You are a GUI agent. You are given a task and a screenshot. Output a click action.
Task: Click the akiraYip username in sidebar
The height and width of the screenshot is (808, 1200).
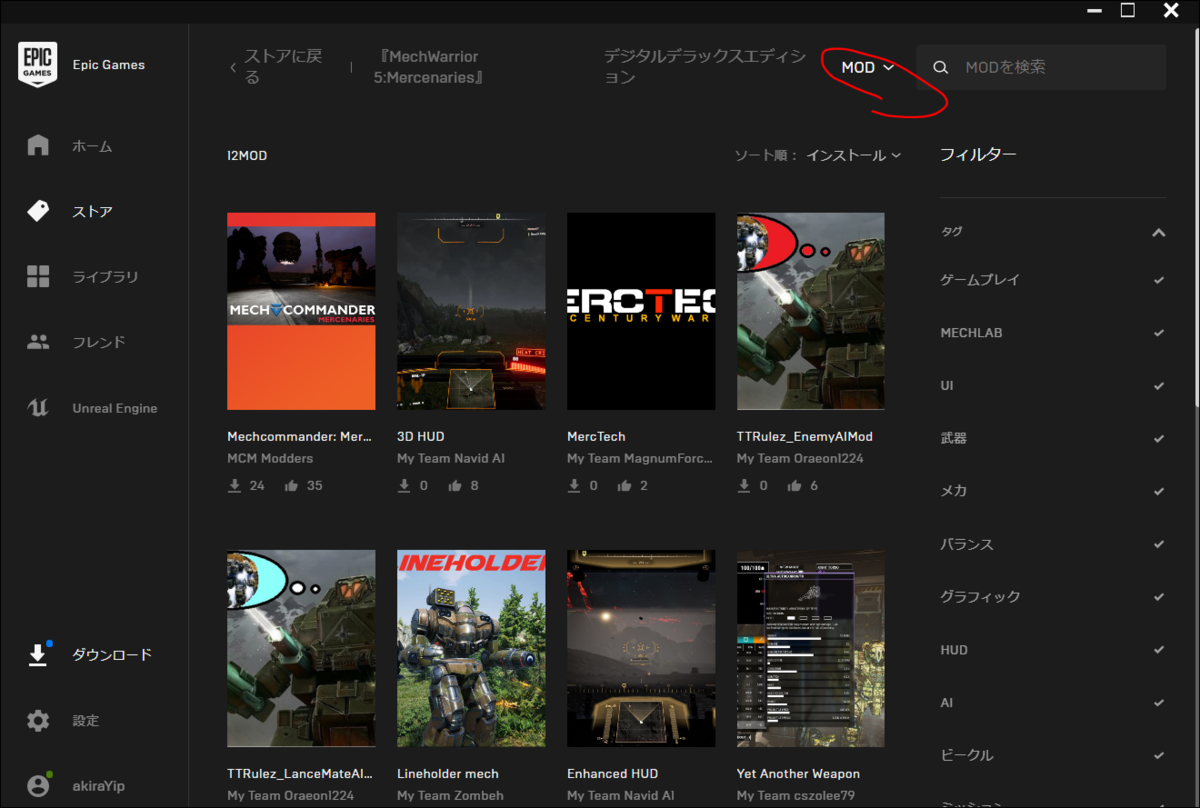click(x=98, y=786)
